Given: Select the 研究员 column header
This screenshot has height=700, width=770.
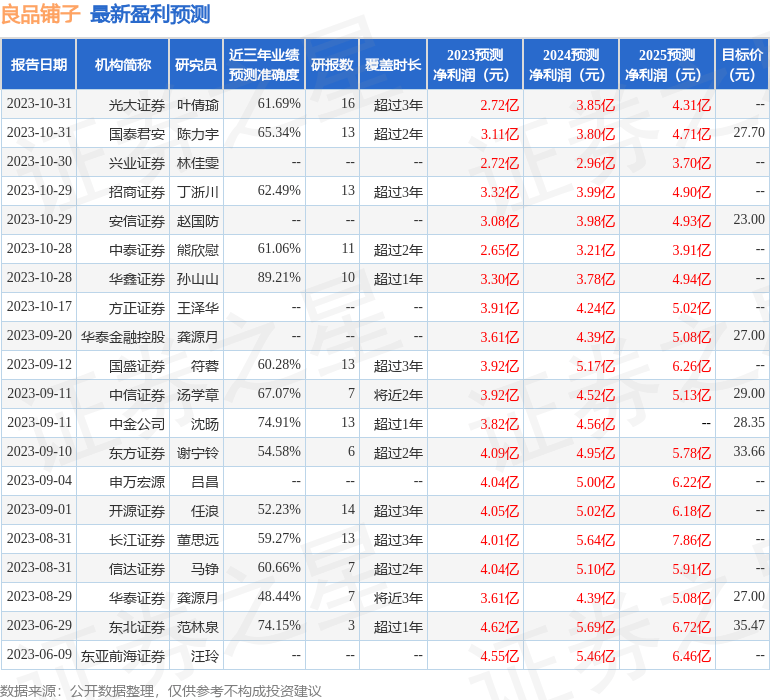Looking at the screenshot, I should [196, 64].
